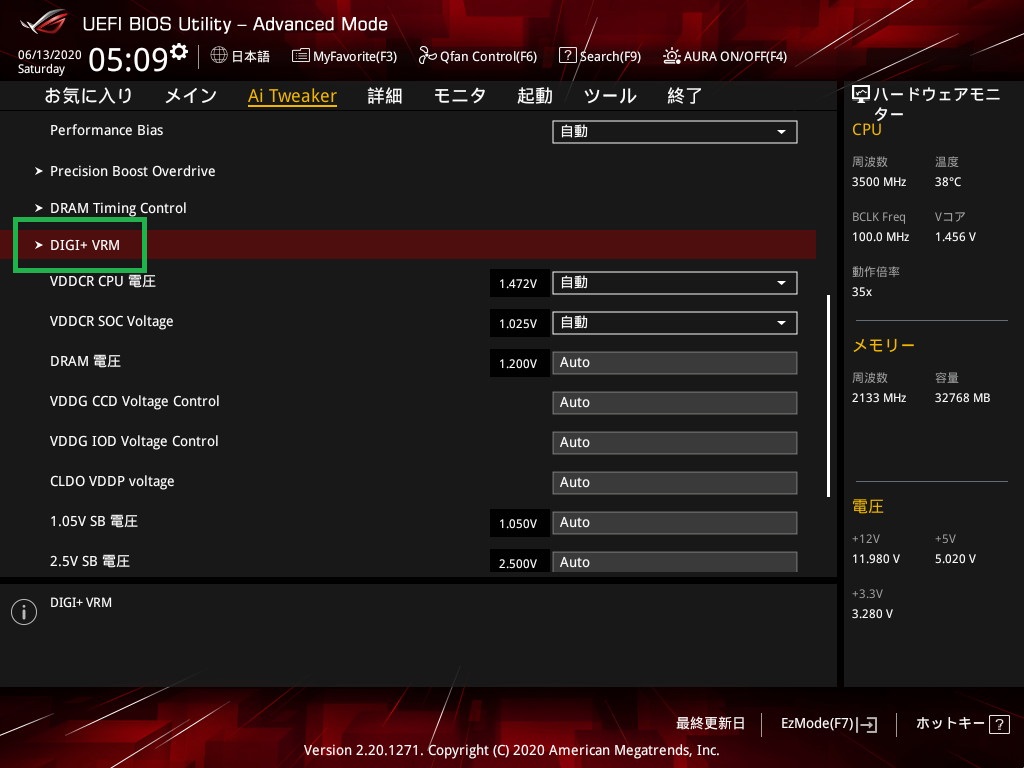Screen dimensions: 1024x768
Task: Click the Qfan Control fan icon
Action: click(427, 56)
